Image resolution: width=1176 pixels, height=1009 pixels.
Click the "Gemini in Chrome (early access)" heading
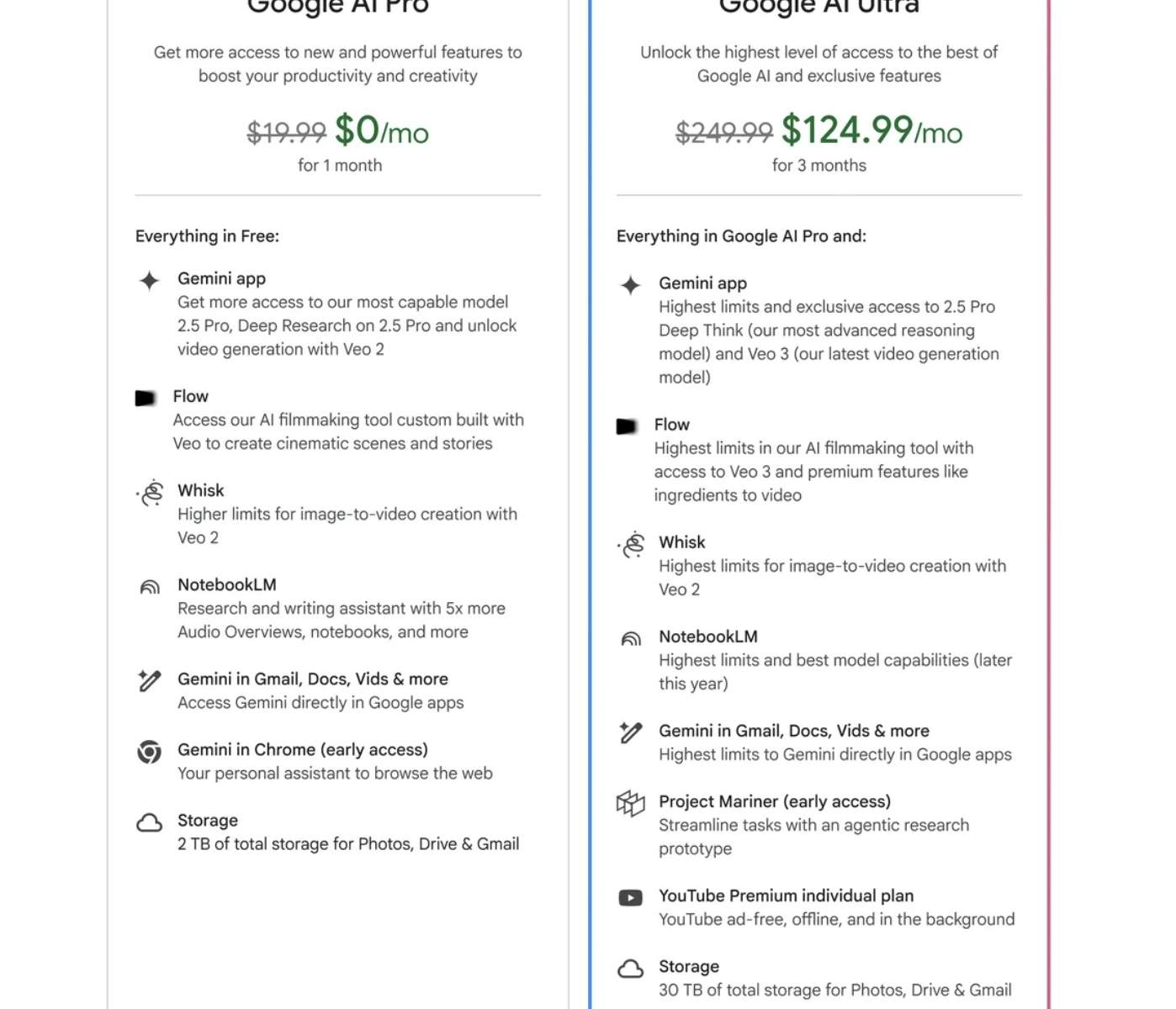click(303, 749)
